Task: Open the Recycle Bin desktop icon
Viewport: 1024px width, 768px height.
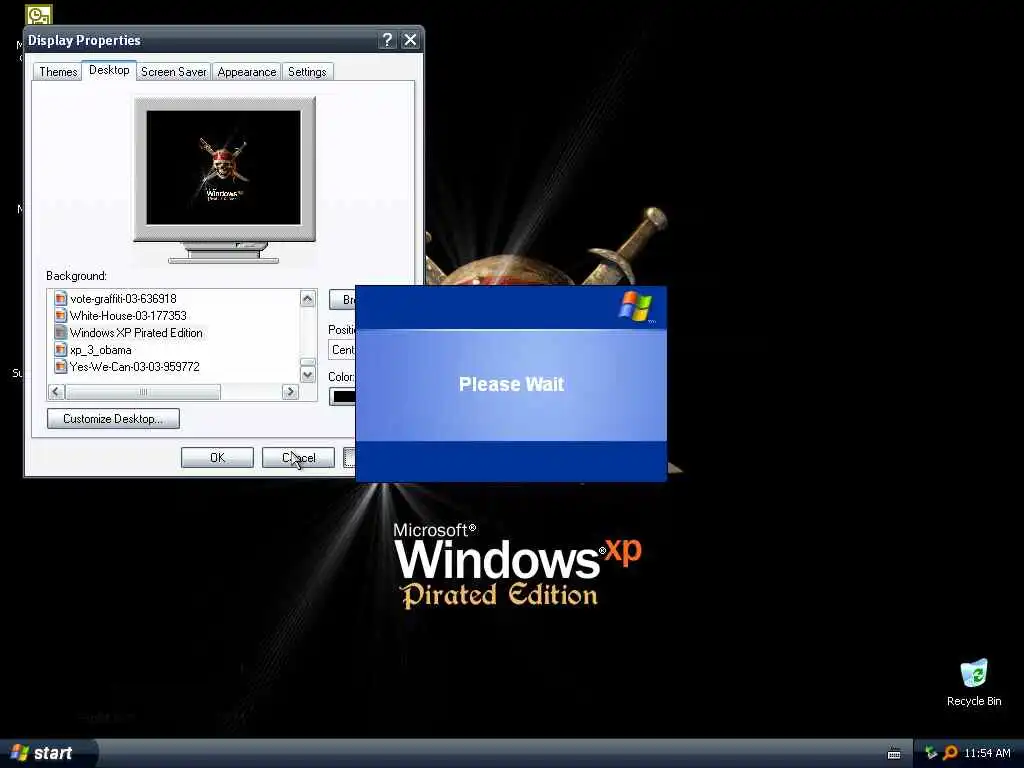Action: click(974, 682)
